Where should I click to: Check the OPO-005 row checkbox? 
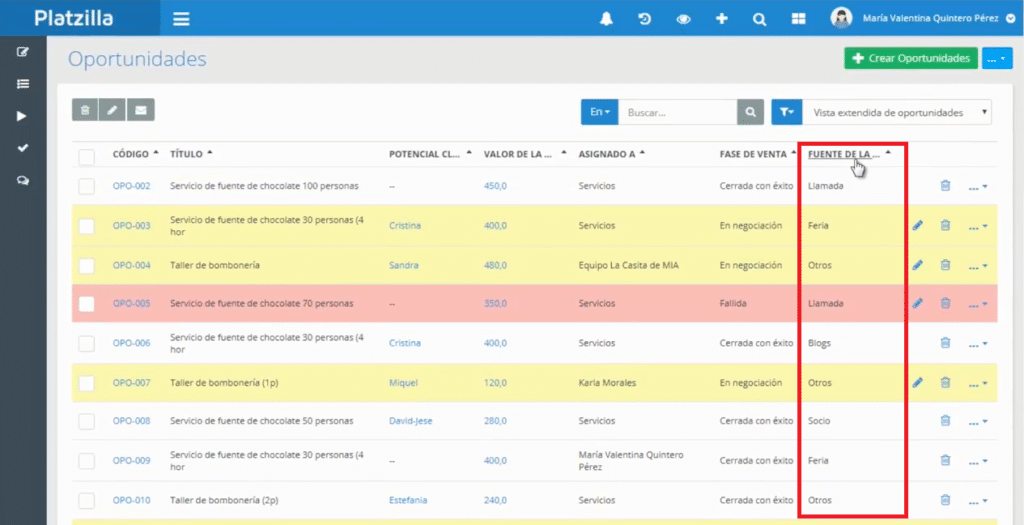[86, 304]
